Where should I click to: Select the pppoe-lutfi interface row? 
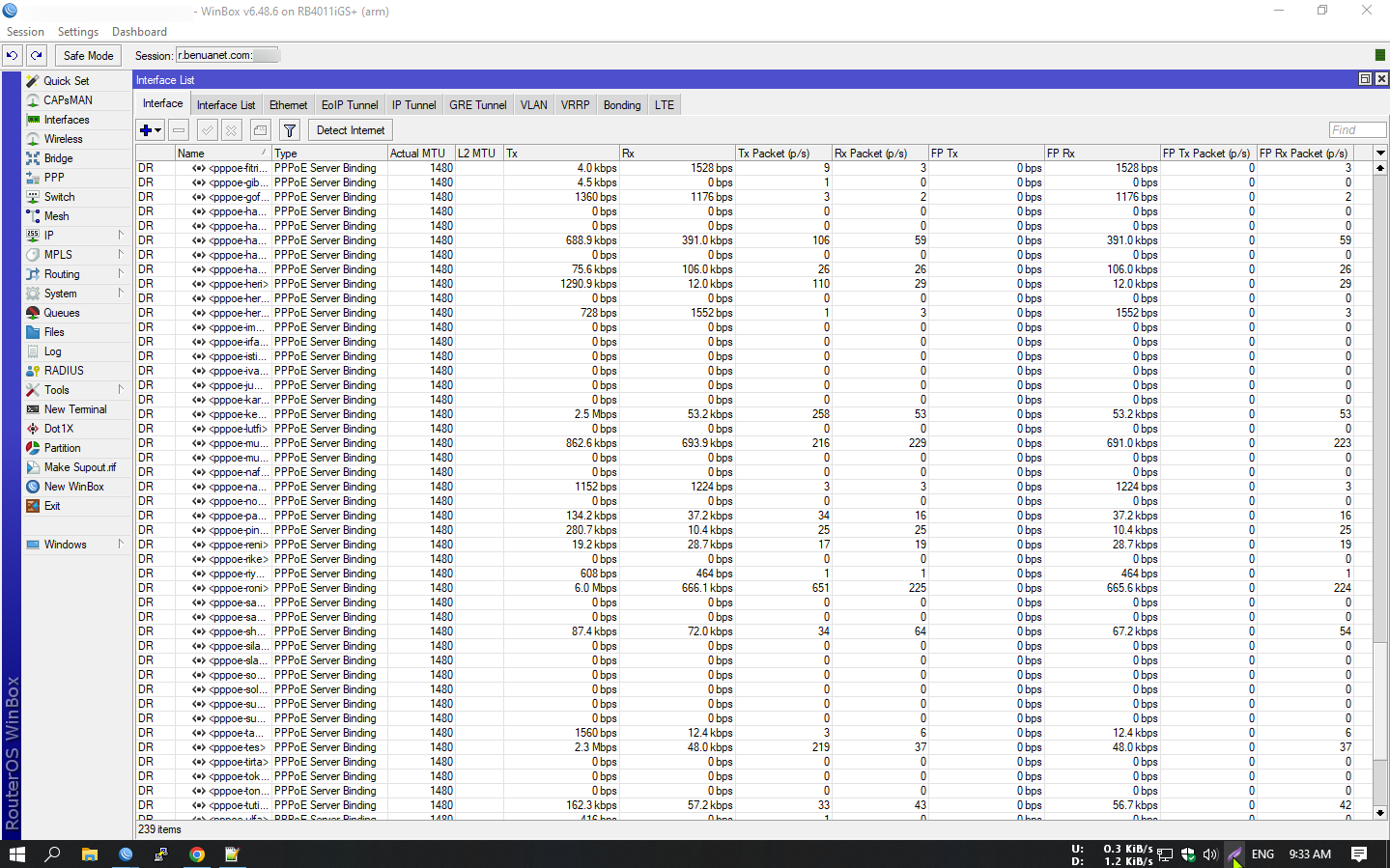(x=753, y=429)
